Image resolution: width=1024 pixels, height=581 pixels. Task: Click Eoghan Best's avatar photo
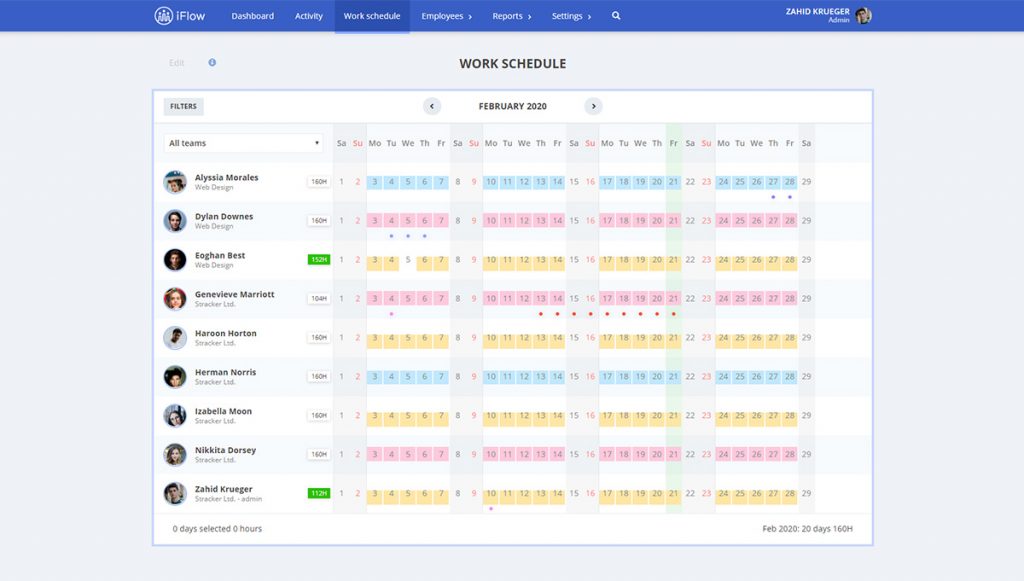175,260
